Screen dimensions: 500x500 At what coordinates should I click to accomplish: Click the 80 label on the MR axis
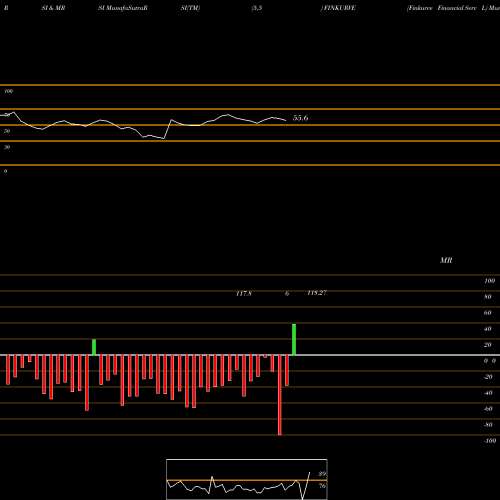pyautogui.click(x=488, y=297)
